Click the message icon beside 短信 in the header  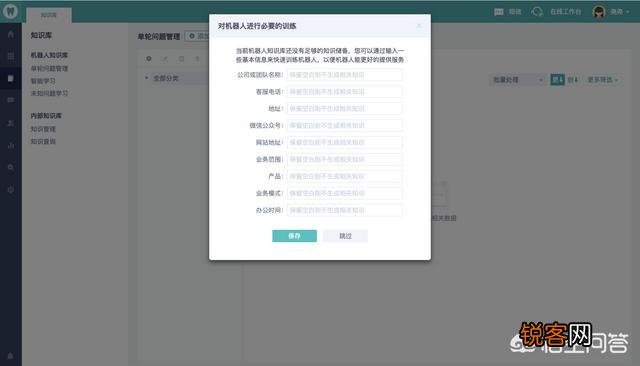498,12
